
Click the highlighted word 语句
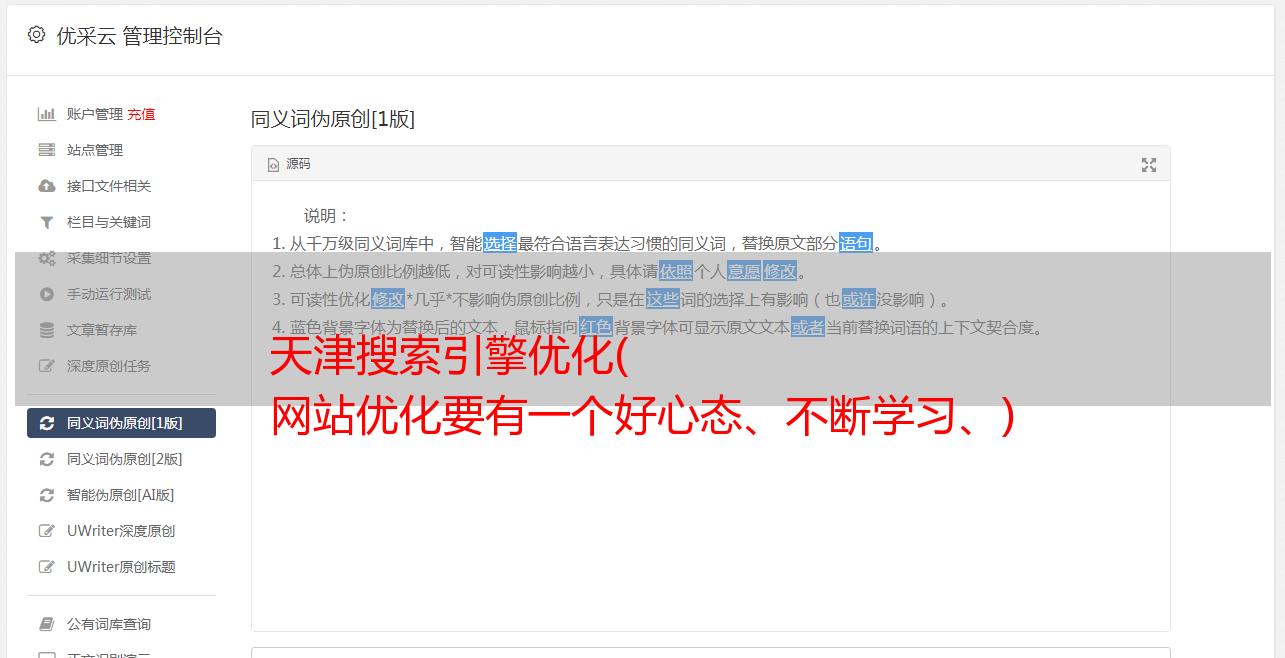(x=856, y=243)
